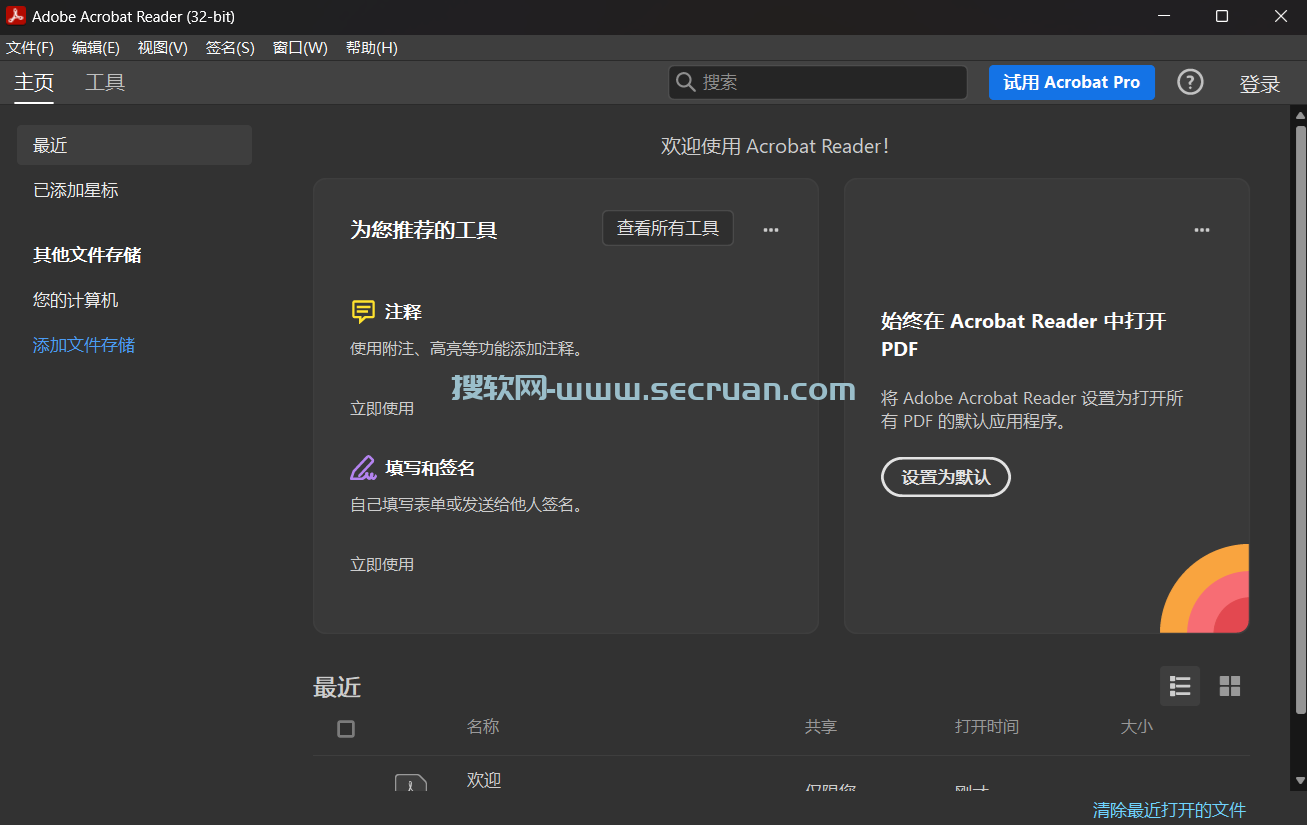1307x825 pixels.
Task: Click the scrollbar down arrow
Action: (x=1300, y=780)
